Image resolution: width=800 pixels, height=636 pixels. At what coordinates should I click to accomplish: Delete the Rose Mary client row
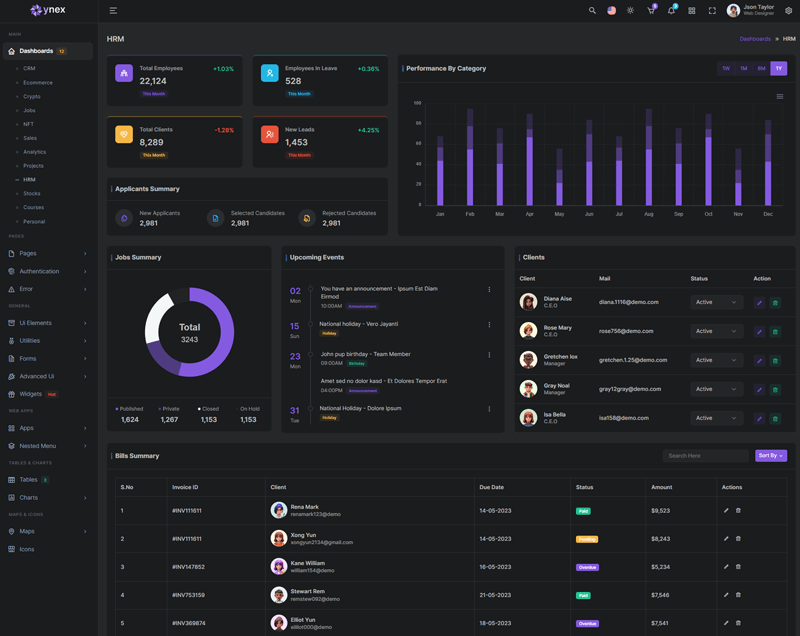pyautogui.click(x=775, y=332)
